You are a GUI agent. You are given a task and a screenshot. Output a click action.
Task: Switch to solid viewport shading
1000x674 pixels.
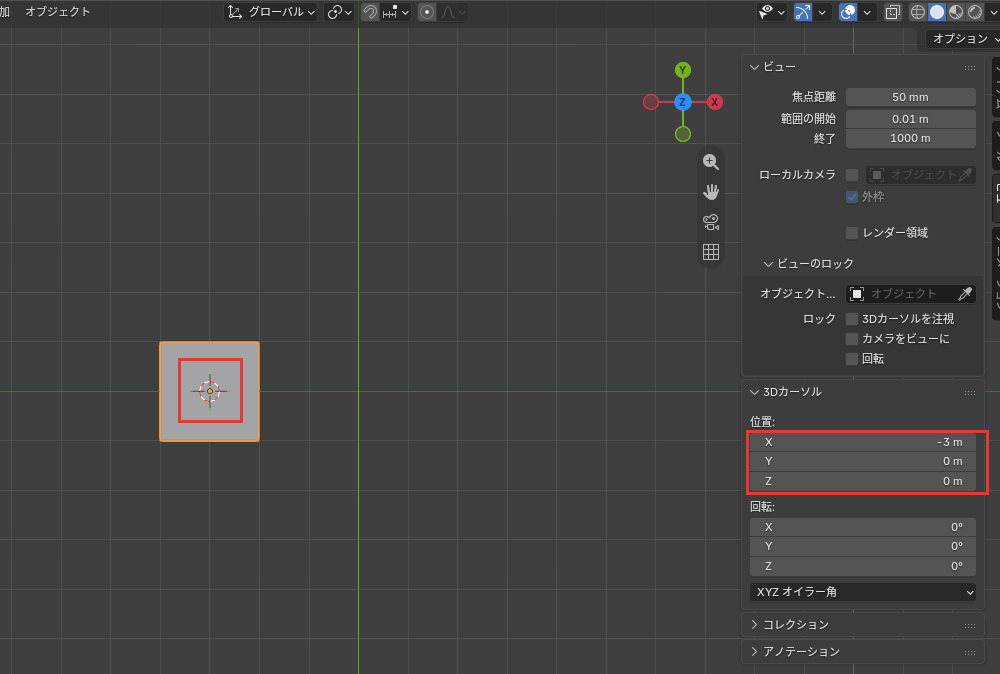(x=937, y=12)
